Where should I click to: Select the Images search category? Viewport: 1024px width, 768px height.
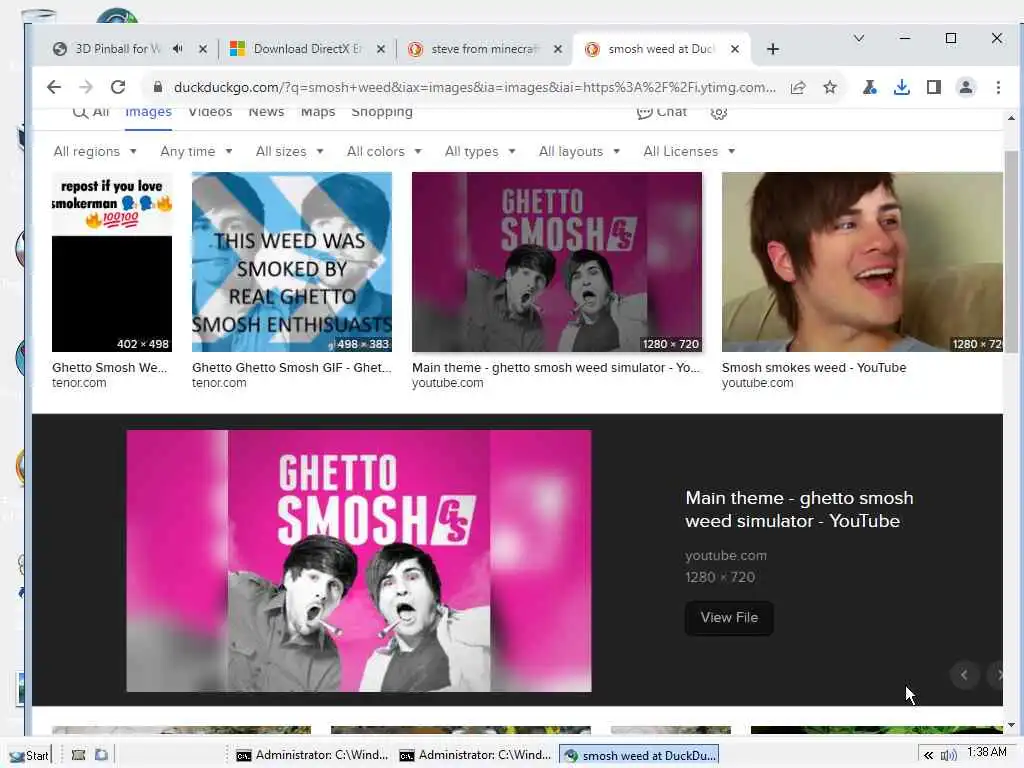(148, 112)
